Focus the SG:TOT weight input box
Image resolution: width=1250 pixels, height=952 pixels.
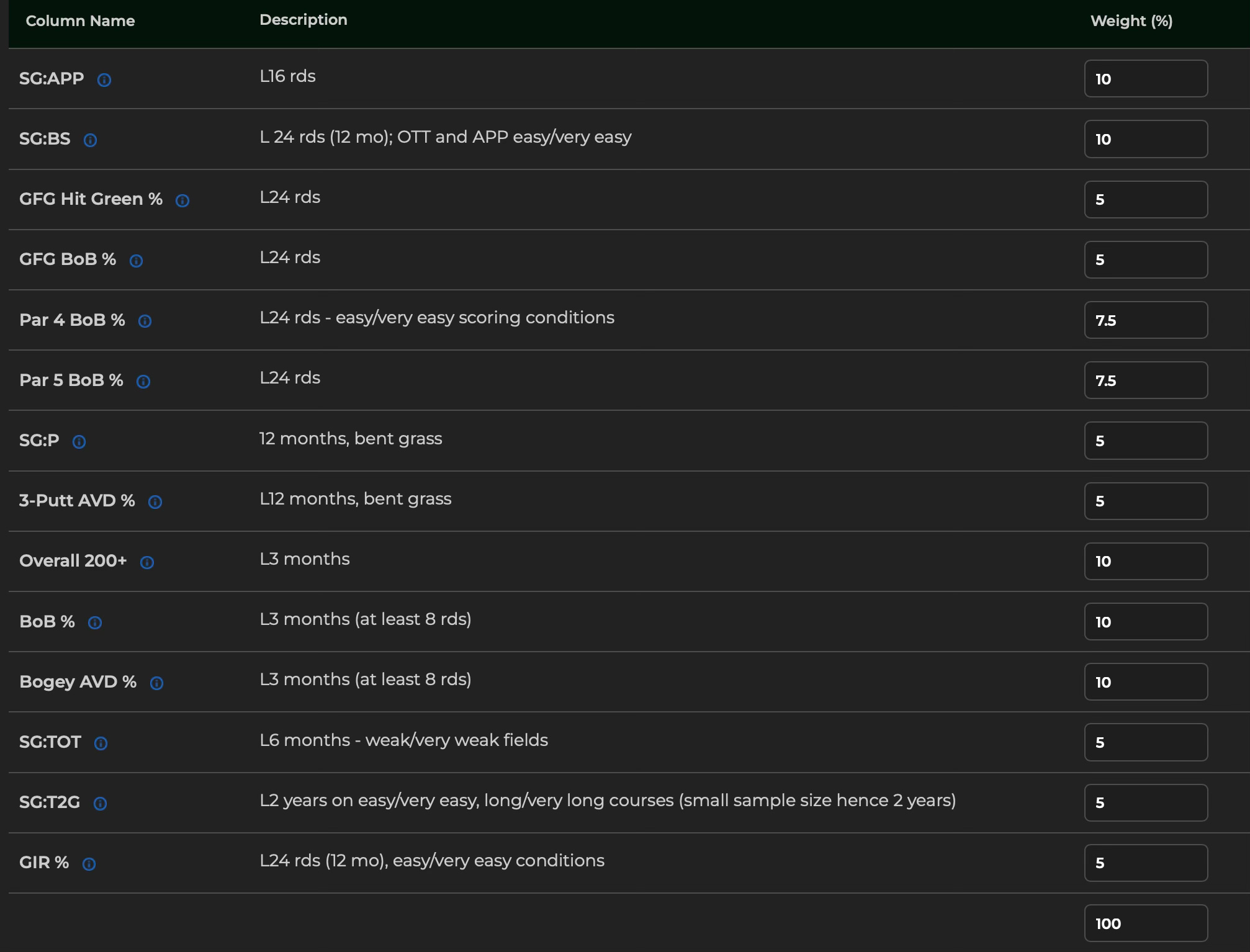[1145, 742]
